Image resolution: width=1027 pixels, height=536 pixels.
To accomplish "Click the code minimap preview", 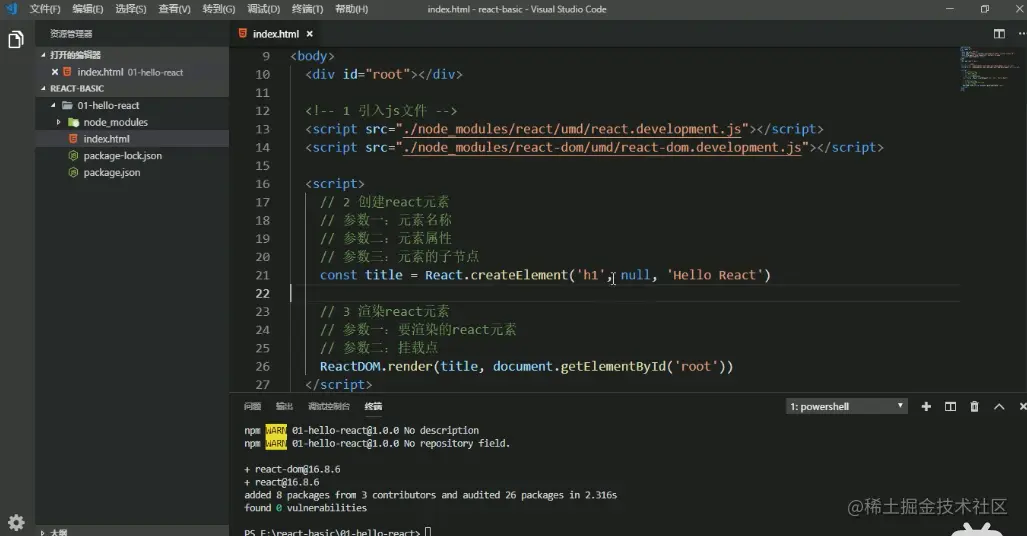I will click(x=988, y=68).
